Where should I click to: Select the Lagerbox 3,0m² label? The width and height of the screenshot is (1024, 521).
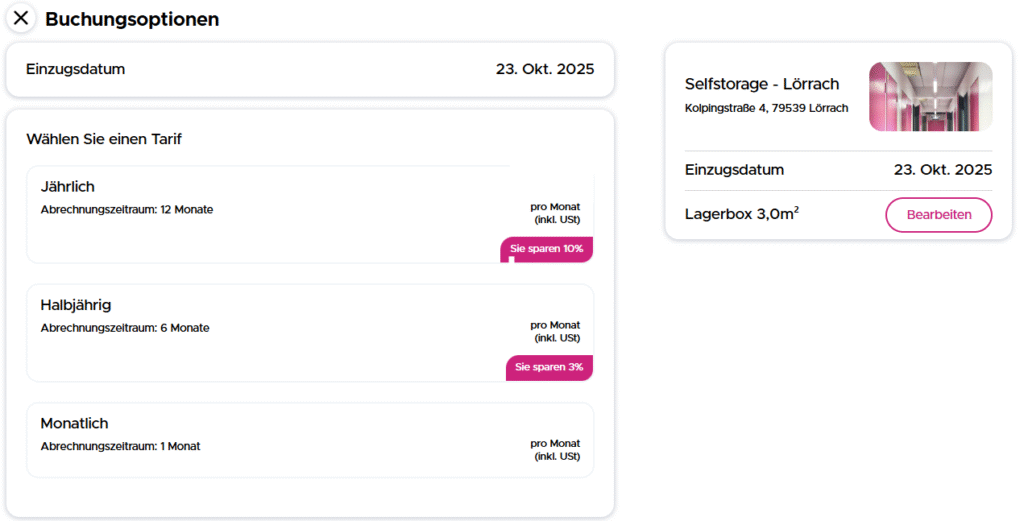(x=741, y=214)
